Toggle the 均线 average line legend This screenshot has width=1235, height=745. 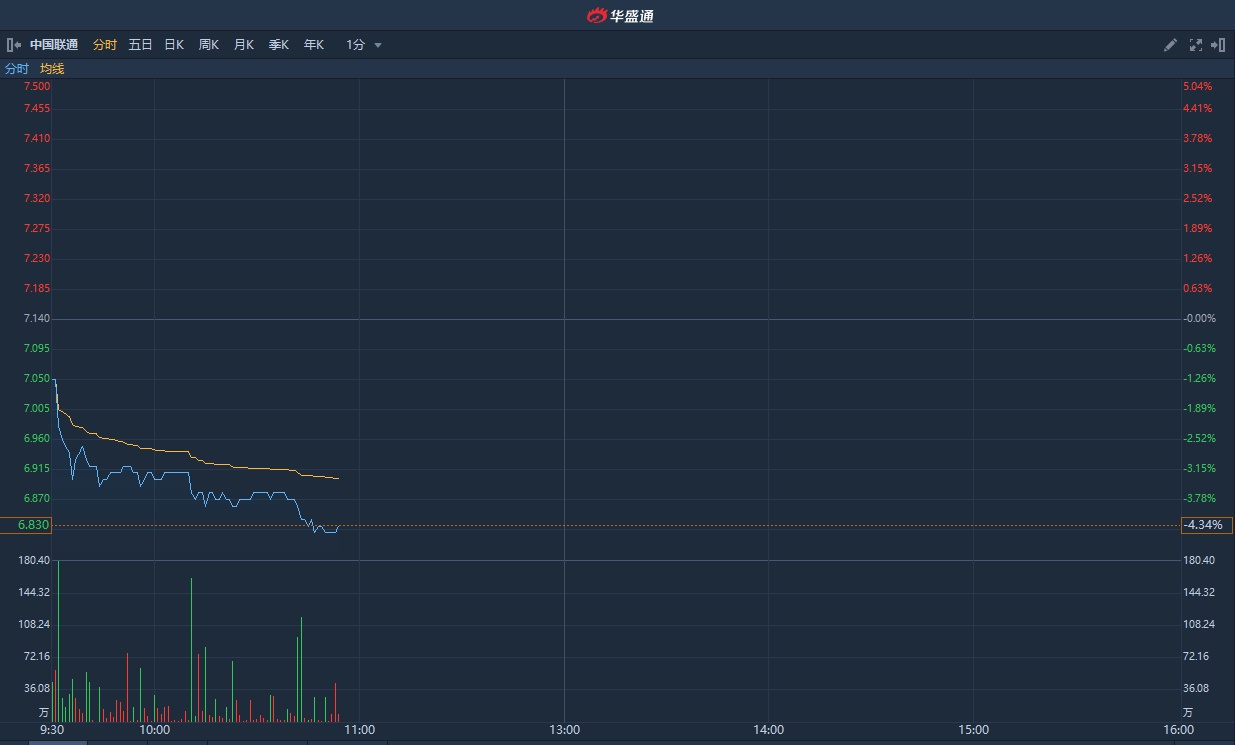pyautogui.click(x=52, y=69)
